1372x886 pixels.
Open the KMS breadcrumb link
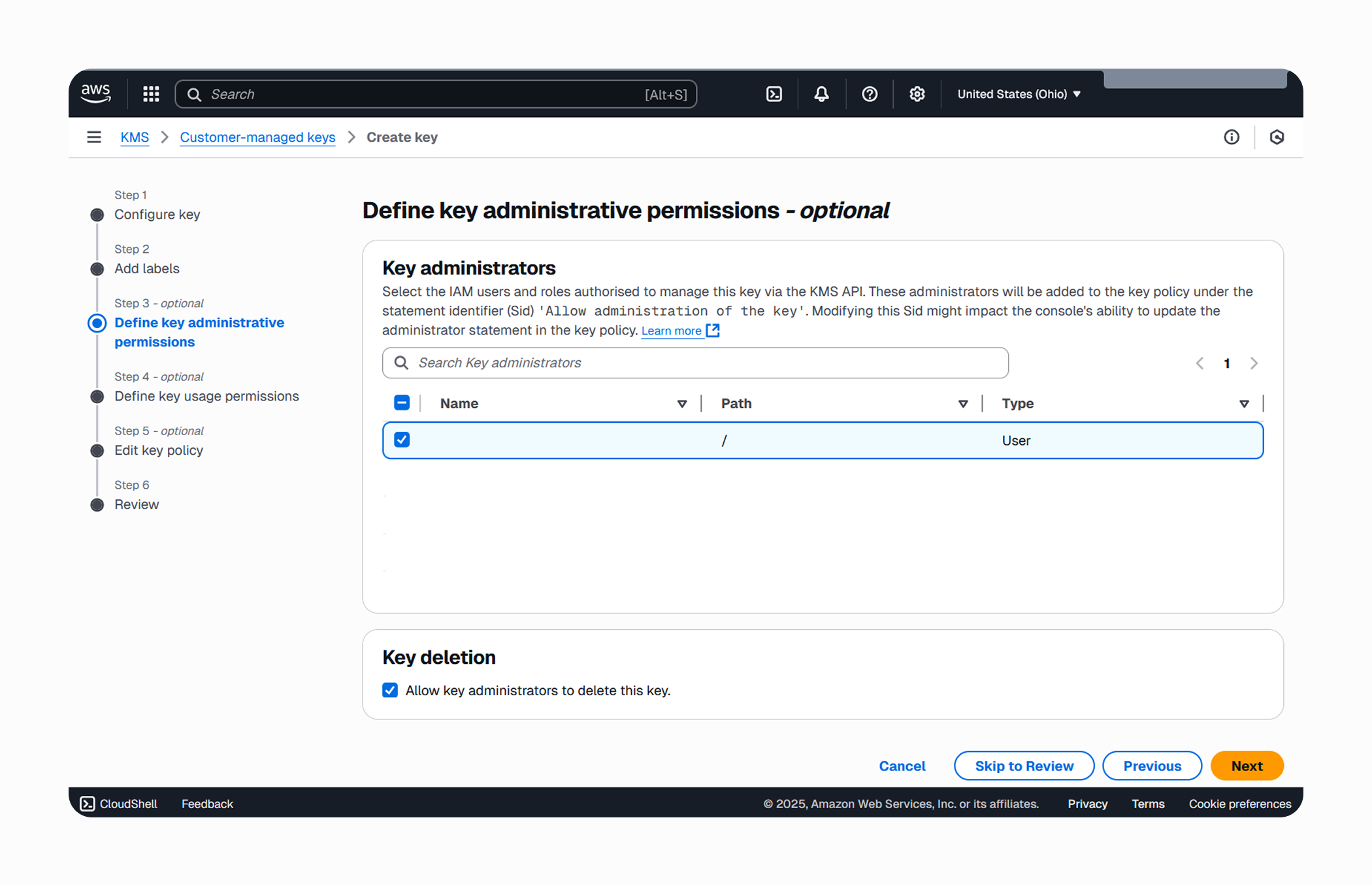click(x=135, y=137)
